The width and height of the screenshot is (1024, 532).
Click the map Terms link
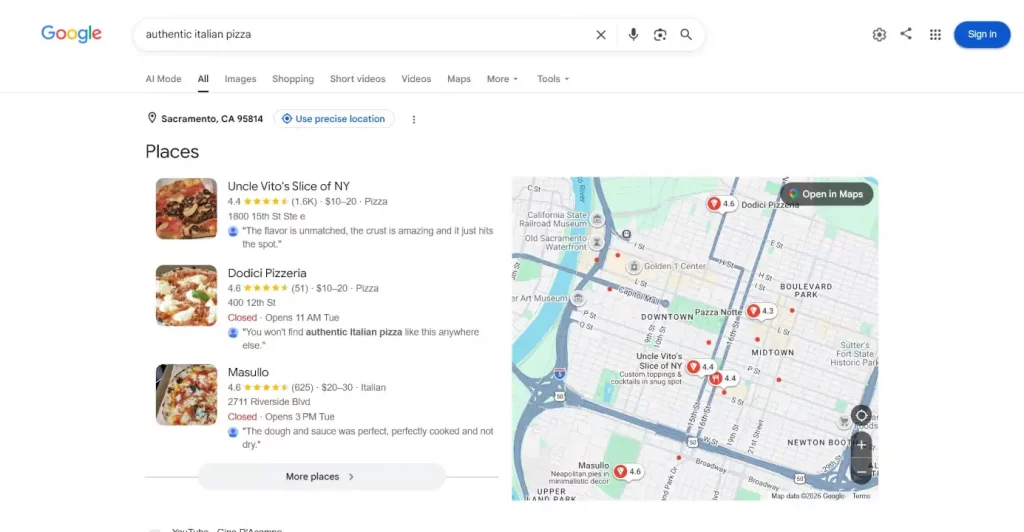861,496
